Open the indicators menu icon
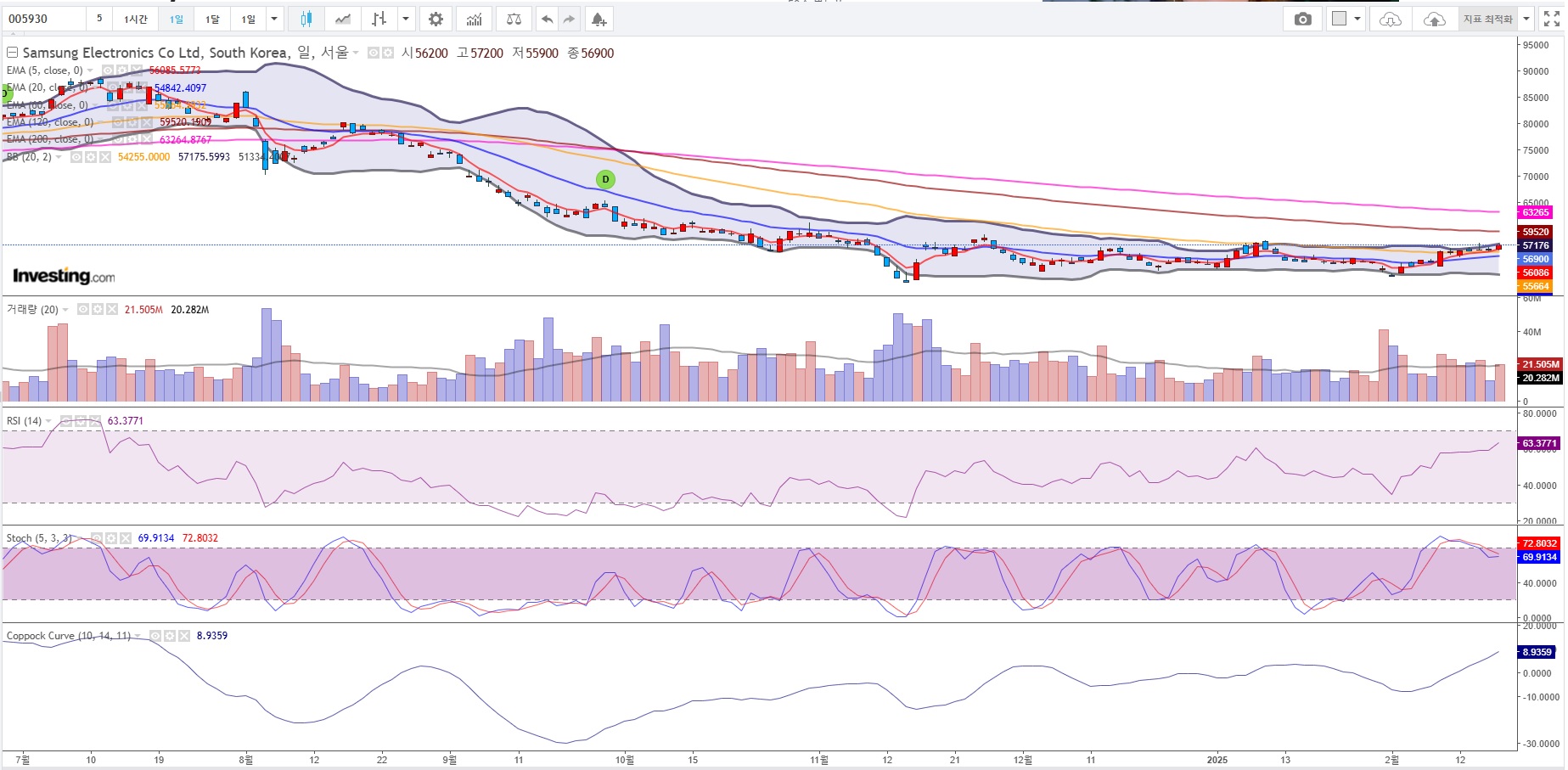The width and height of the screenshot is (1568, 770). (475, 19)
